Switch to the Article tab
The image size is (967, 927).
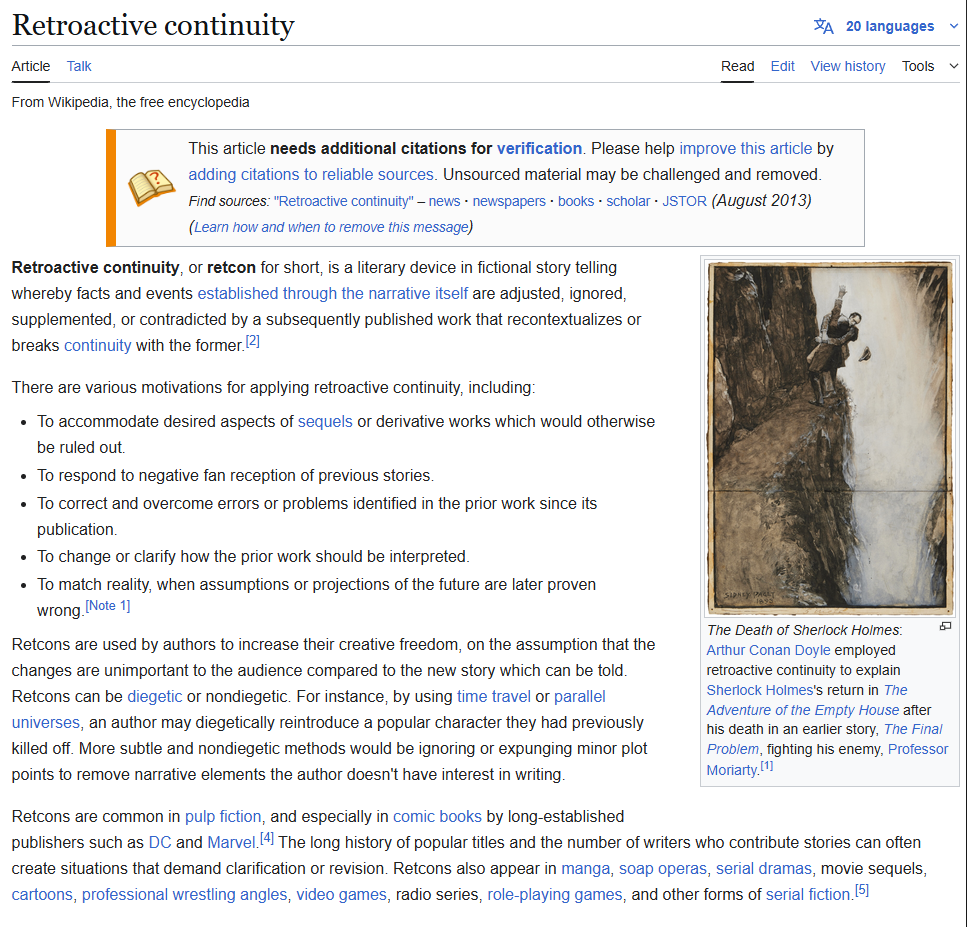tap(31, 66)
